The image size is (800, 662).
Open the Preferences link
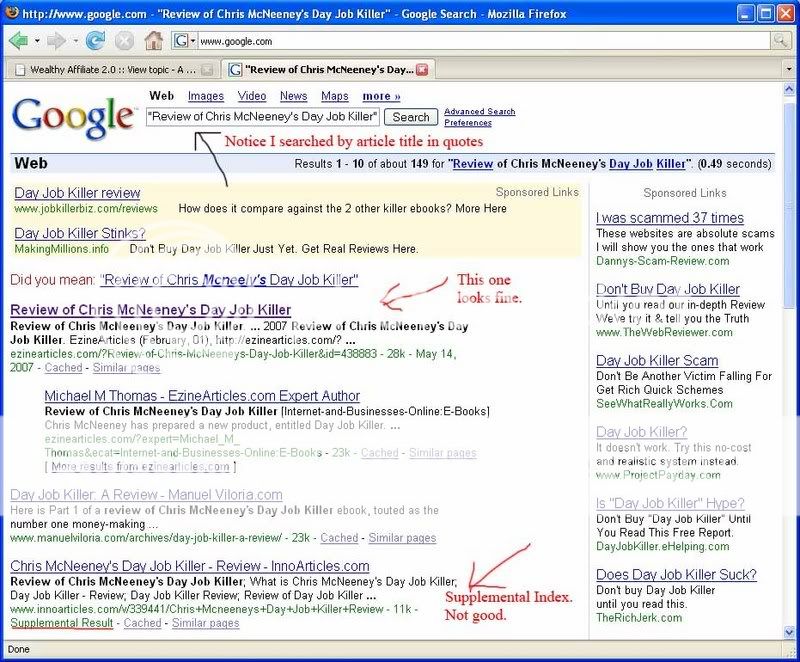coord(468,122)
